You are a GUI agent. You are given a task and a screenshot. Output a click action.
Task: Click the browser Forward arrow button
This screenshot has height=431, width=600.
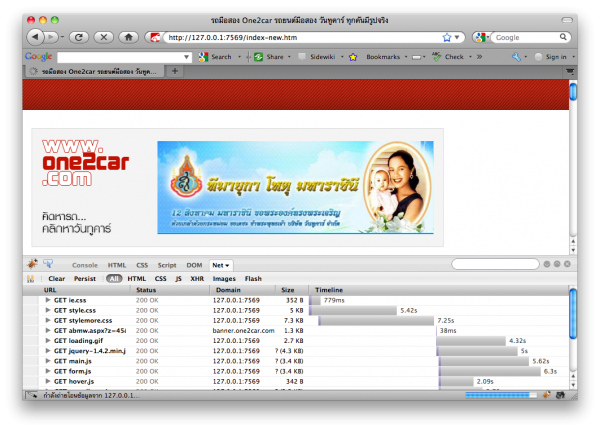(51, 37)
